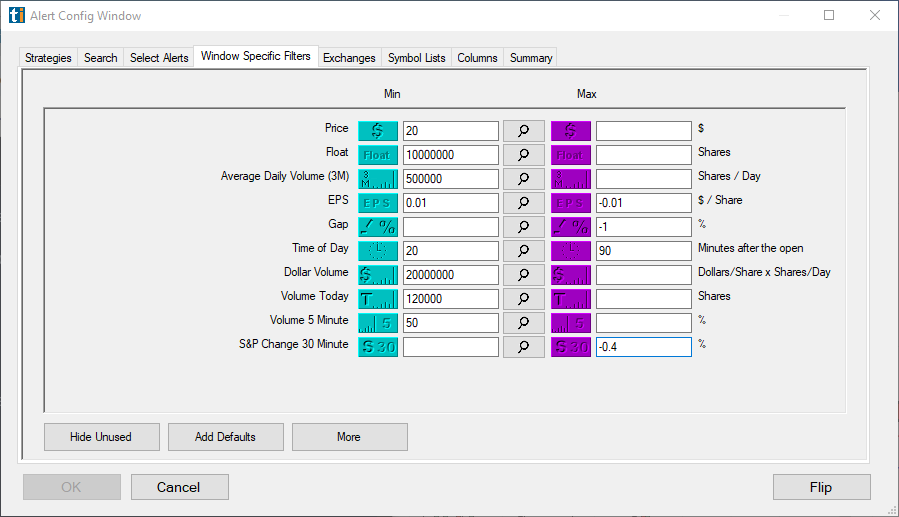The image size is (899, 517).
Task: Click the Cancel button
Action: [x=179, y=487]
